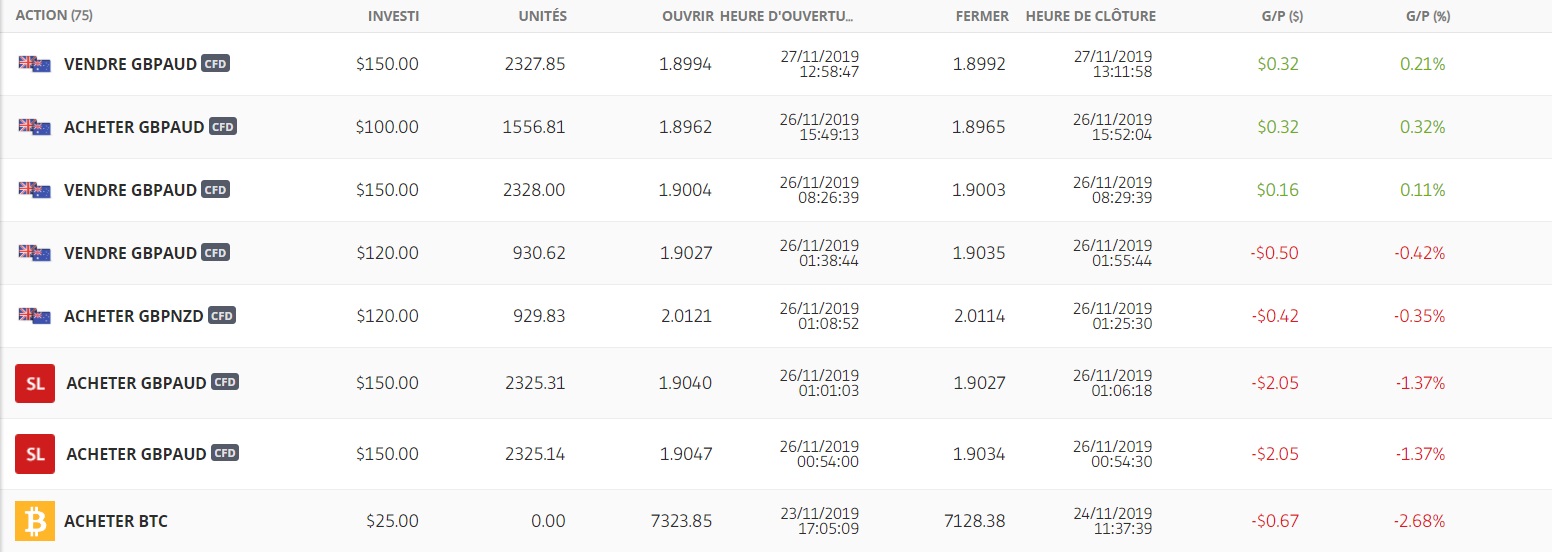Select the -2.68% loss value in BTC row

[x=1419, y=521]
